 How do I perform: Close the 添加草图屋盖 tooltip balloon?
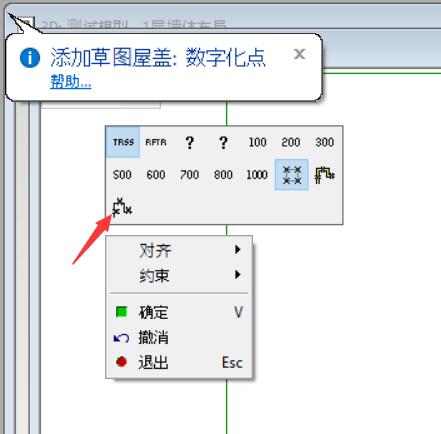pos(300,54)
